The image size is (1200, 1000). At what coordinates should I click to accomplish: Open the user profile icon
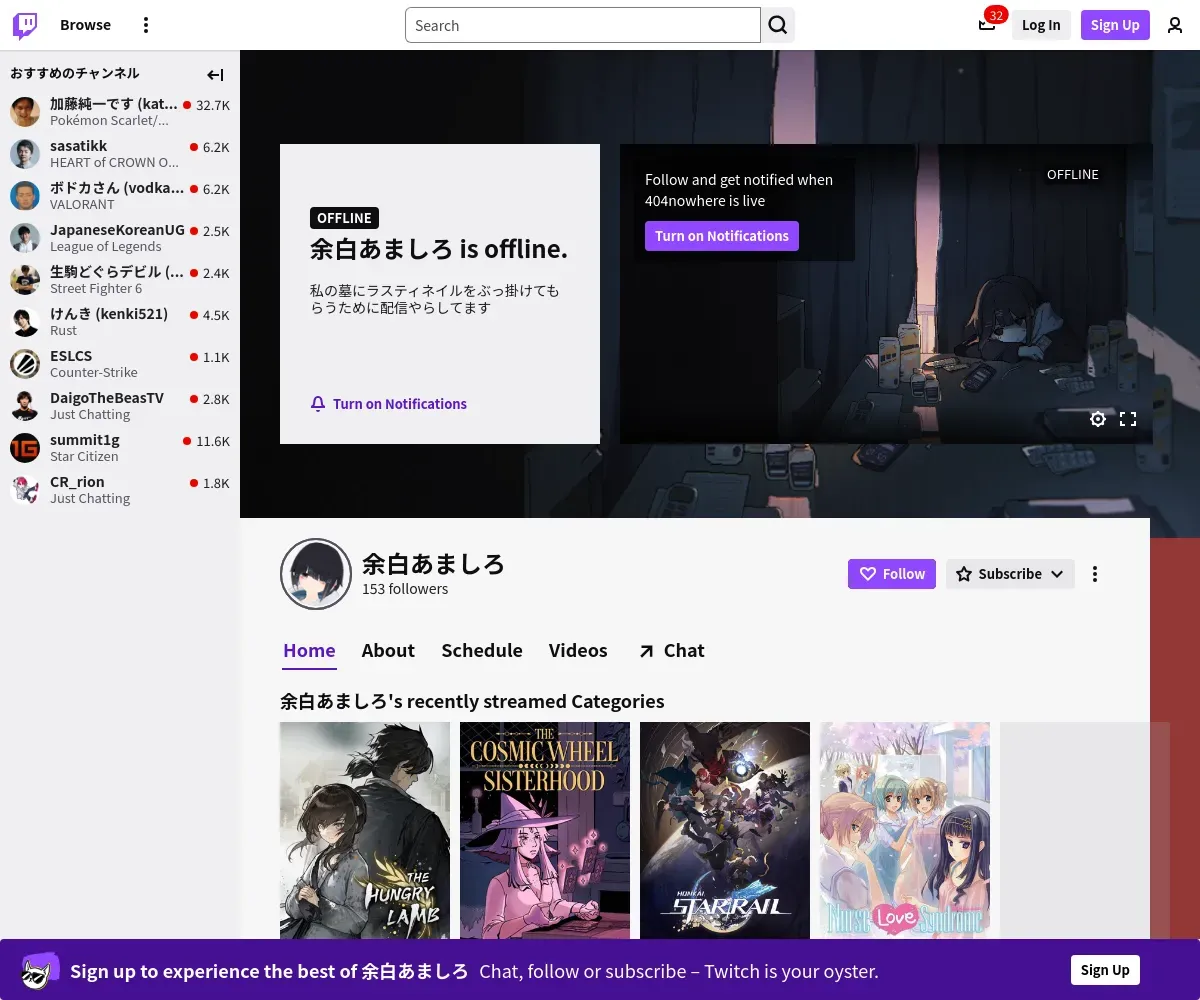(x=1175, y=25)
